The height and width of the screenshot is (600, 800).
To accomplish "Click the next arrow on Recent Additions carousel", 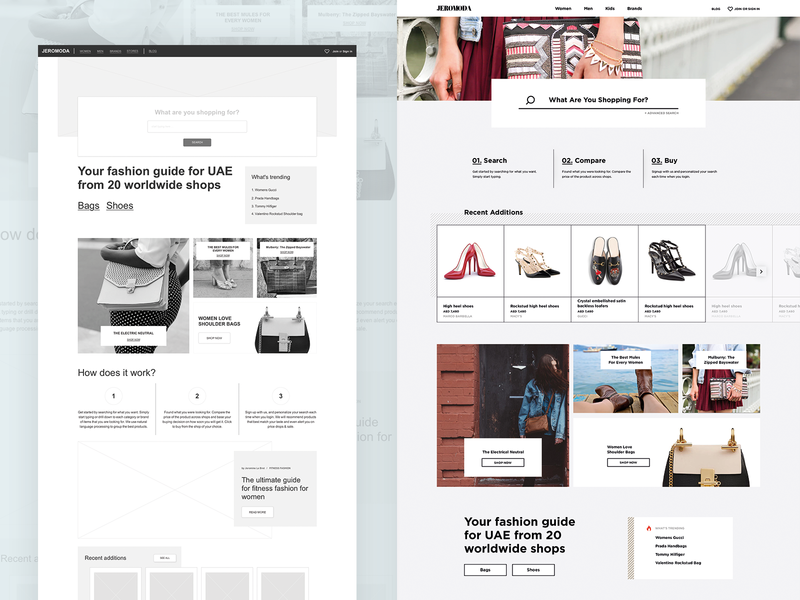I will (761, 271).
